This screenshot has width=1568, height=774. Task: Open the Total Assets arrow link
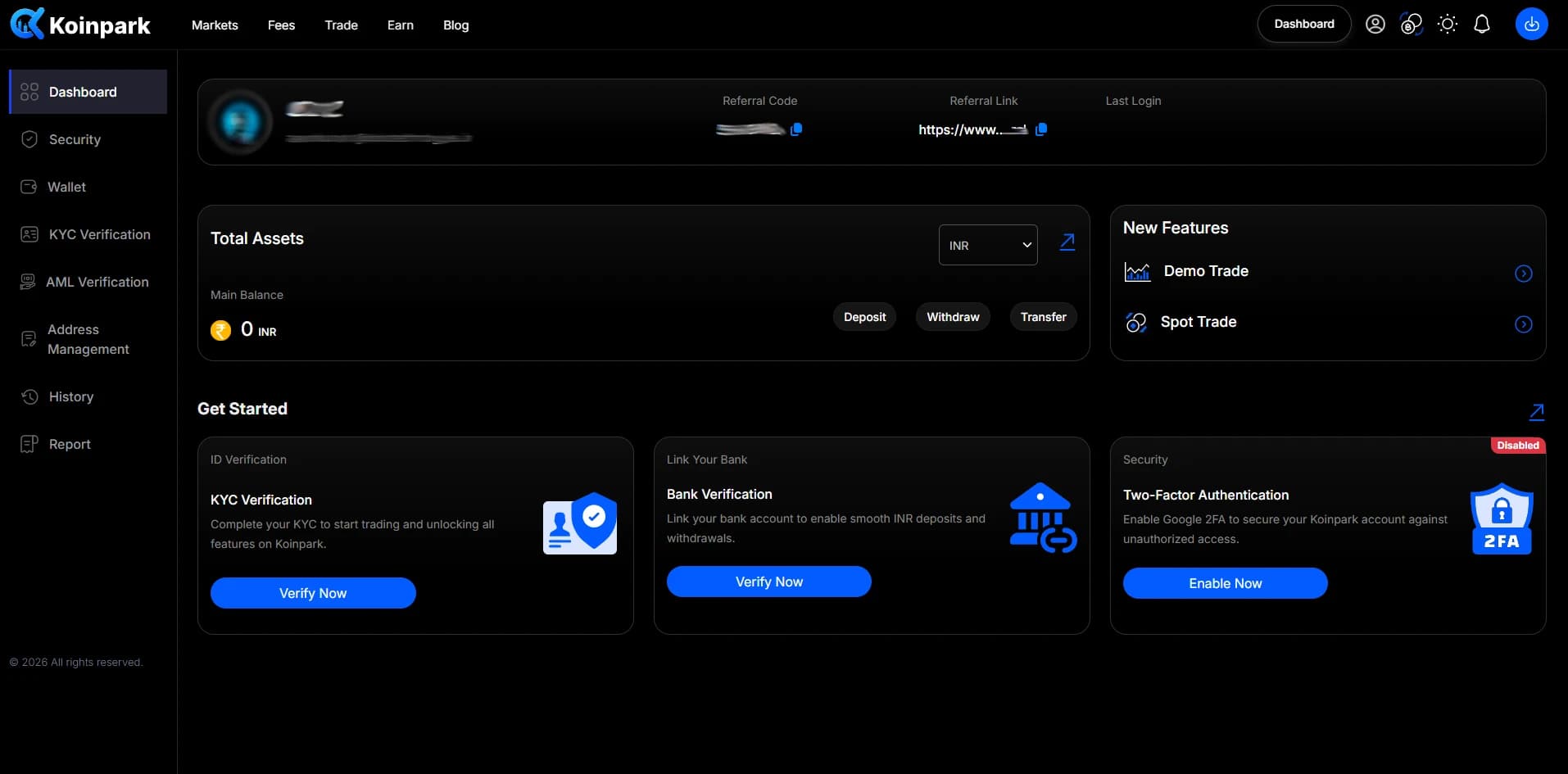[1067, 242]
